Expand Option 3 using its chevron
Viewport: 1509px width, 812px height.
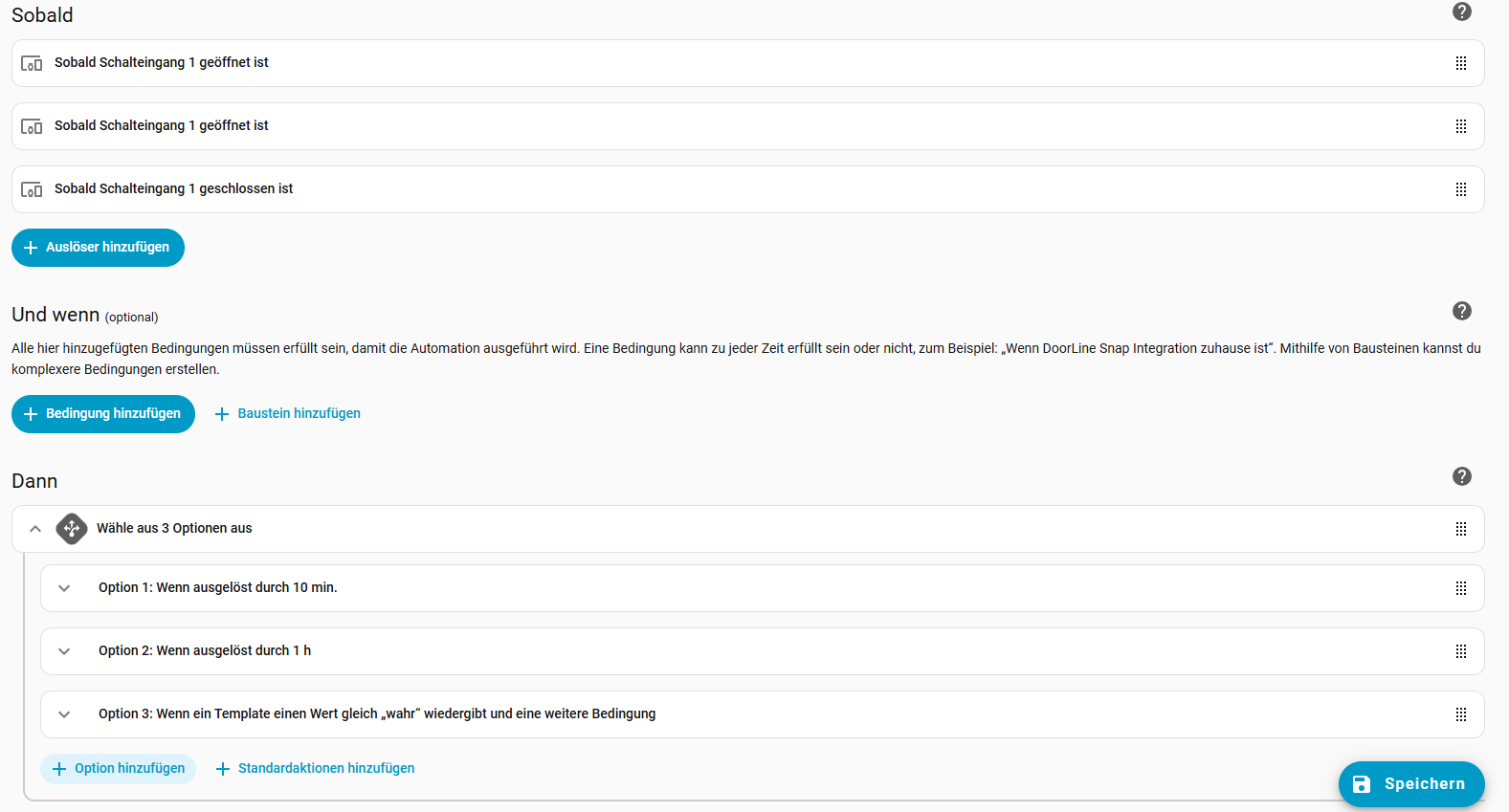[64, 714]
